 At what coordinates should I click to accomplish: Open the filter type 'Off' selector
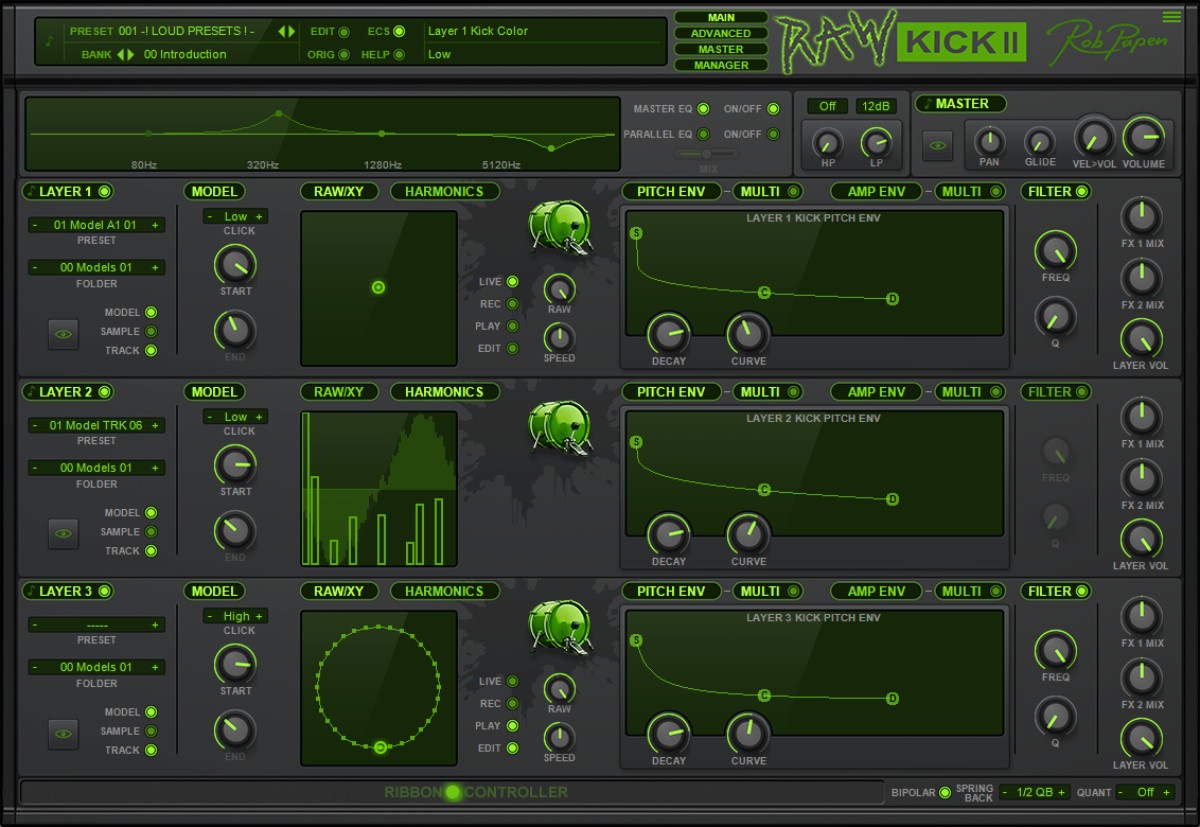(x=828, y=106)
